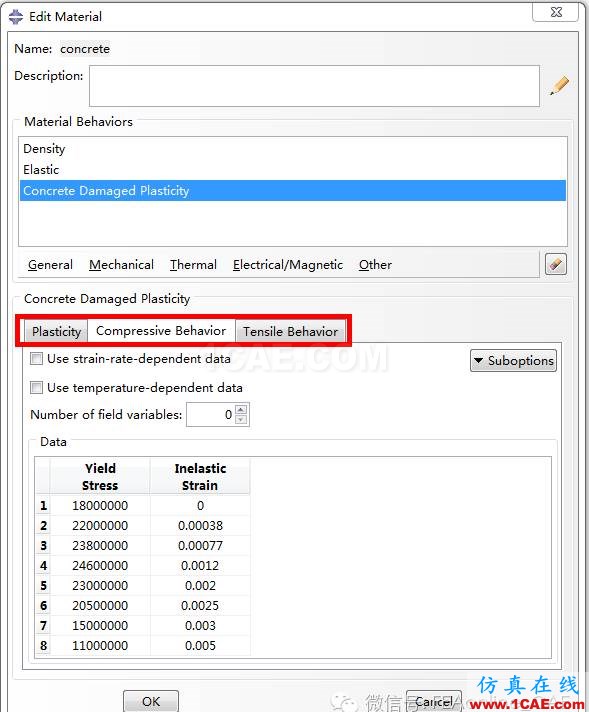Open the General menu
Image resolution: width=589 pixels, height=712 pixels.
point(50,265)
